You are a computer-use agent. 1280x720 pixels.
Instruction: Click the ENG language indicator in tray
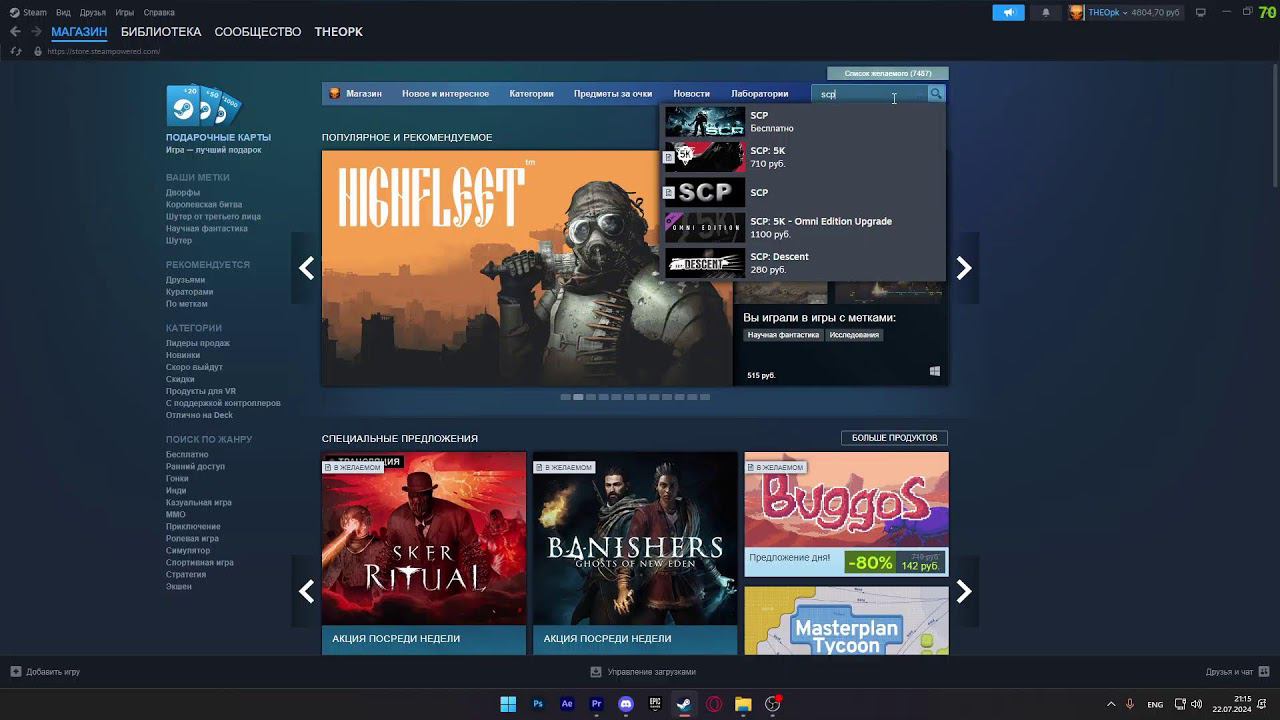[1155, 704]
